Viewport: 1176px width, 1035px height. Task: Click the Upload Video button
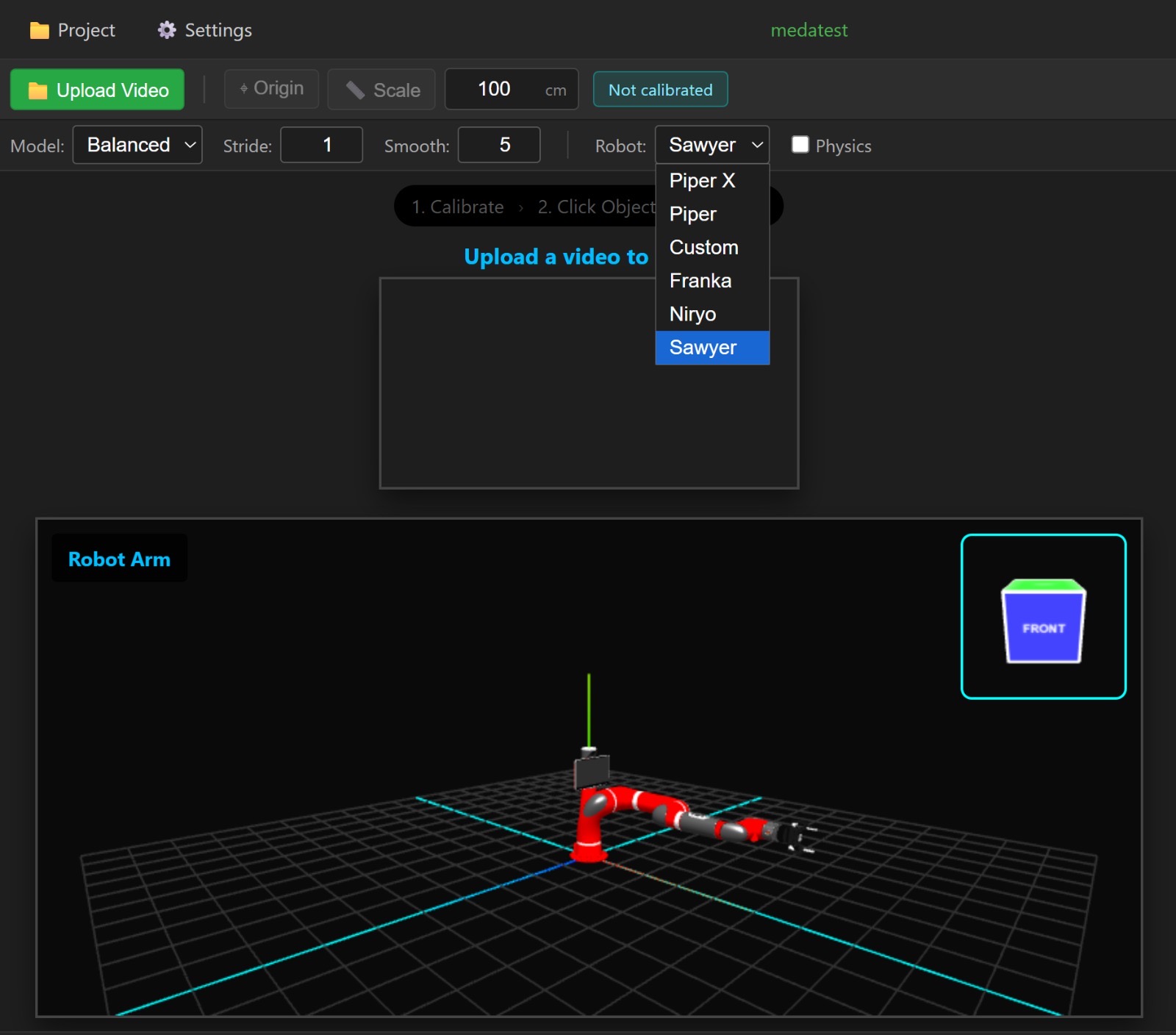(96, 89)
